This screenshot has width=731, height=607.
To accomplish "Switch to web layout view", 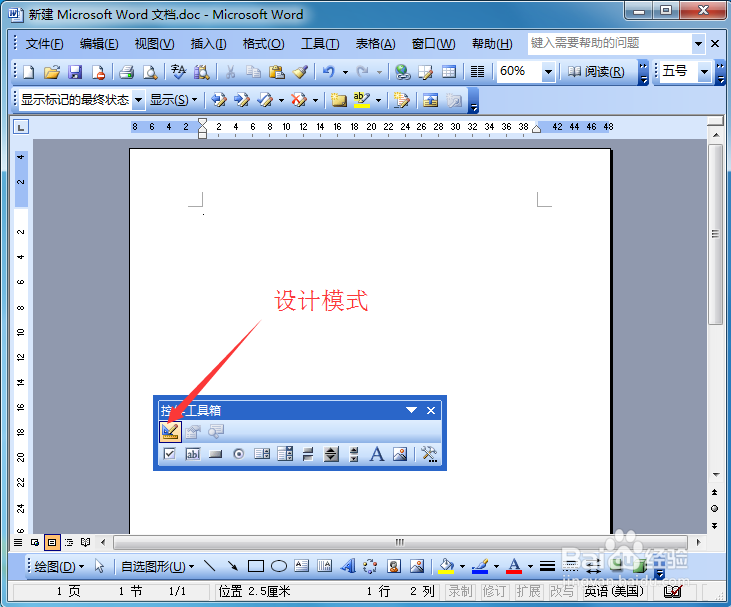I will (x=35, y=542).
